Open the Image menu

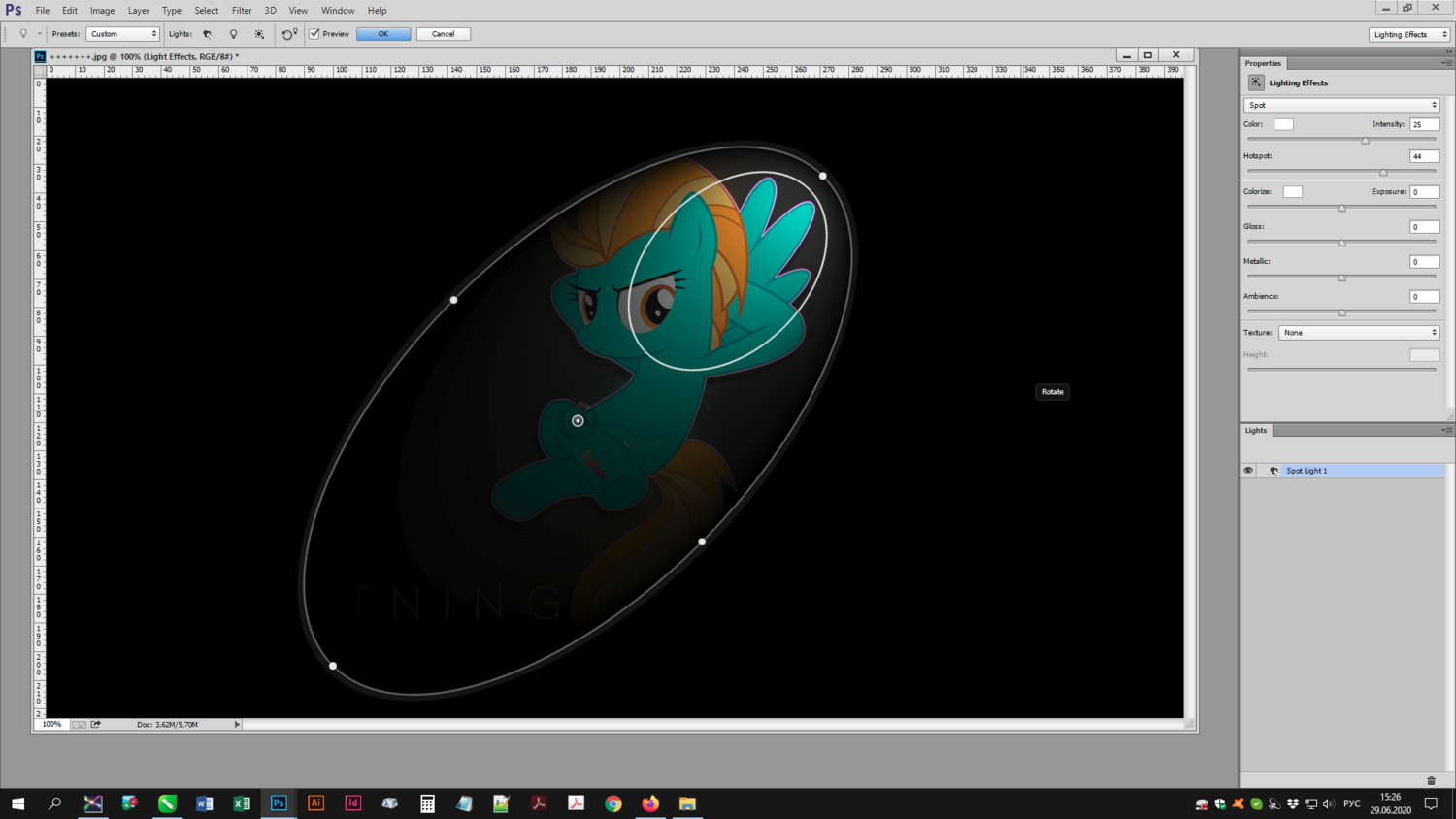[x=102, y=11]
